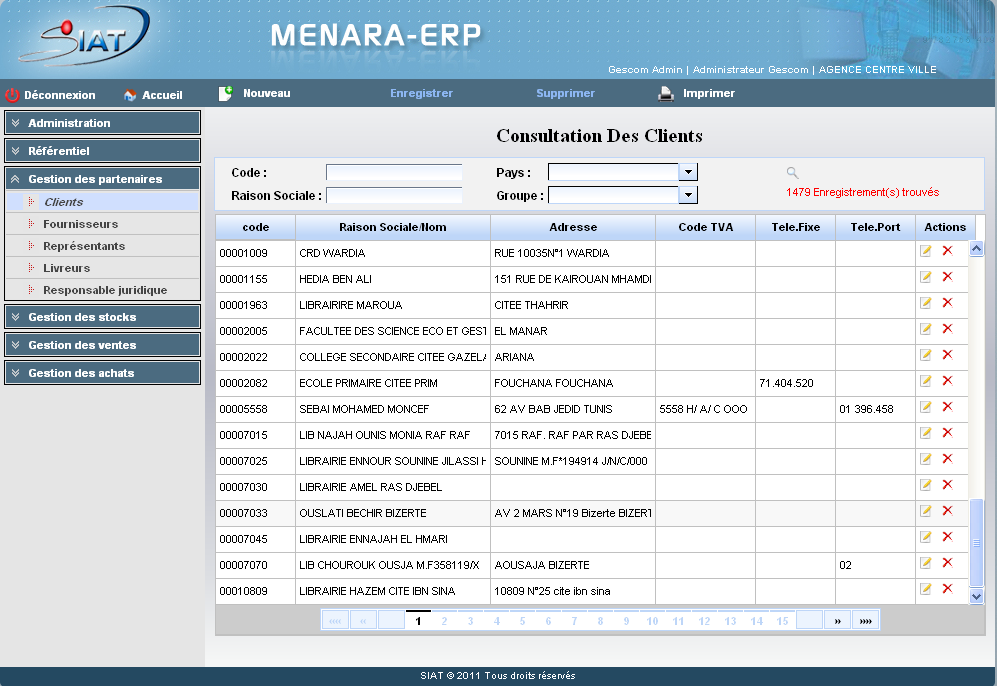Click the Déconnexion power icon
The height and width of the screenshot is (686, 997).
pyautogui.click(x=12, y=95)
